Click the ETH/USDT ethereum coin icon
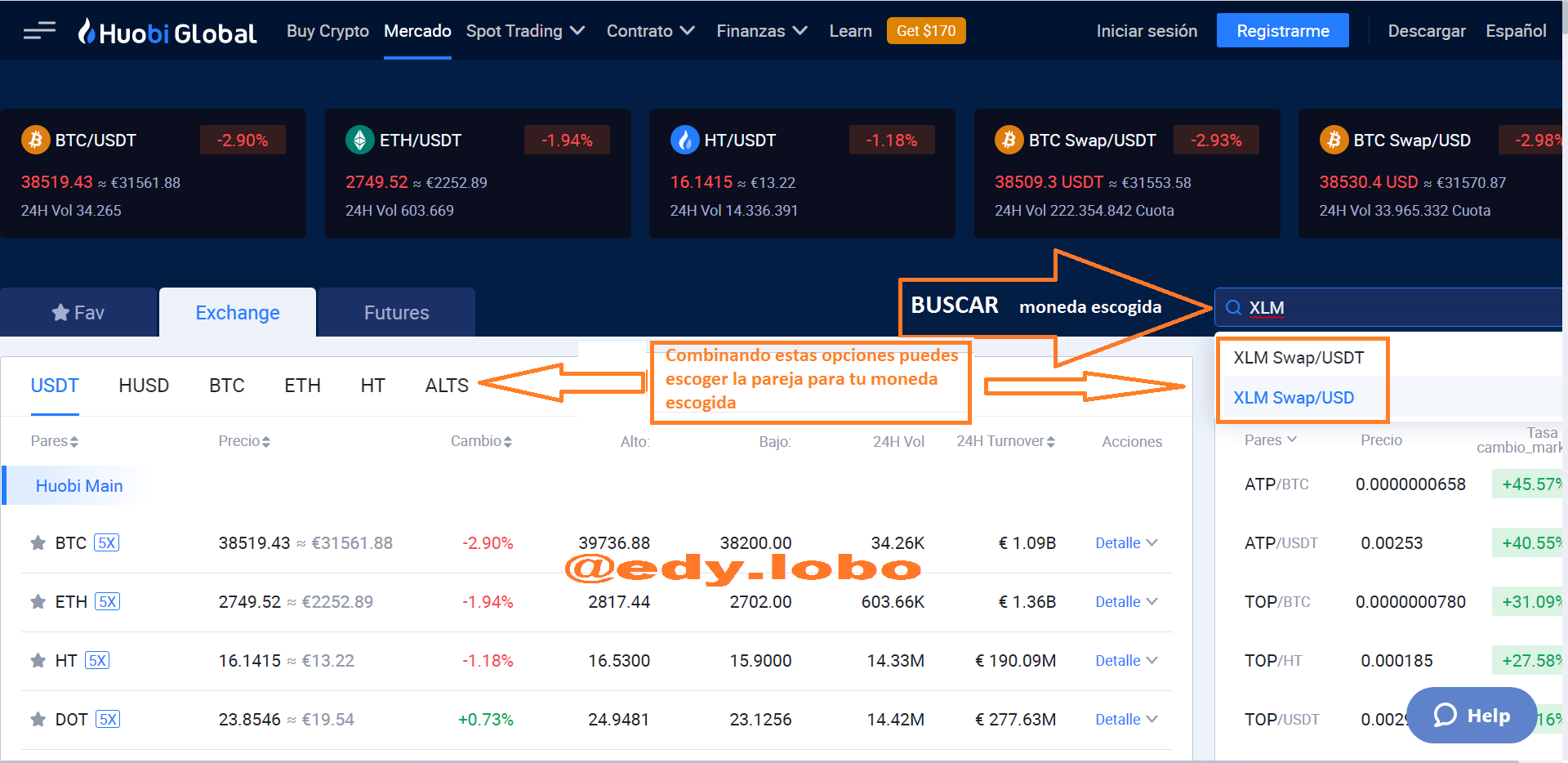 click(x=359, y=140)
